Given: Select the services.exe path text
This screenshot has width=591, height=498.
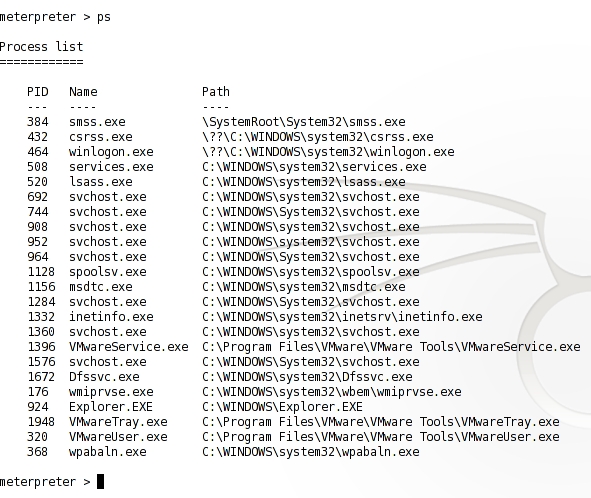Looking at the screenshot, I should 314,167.
